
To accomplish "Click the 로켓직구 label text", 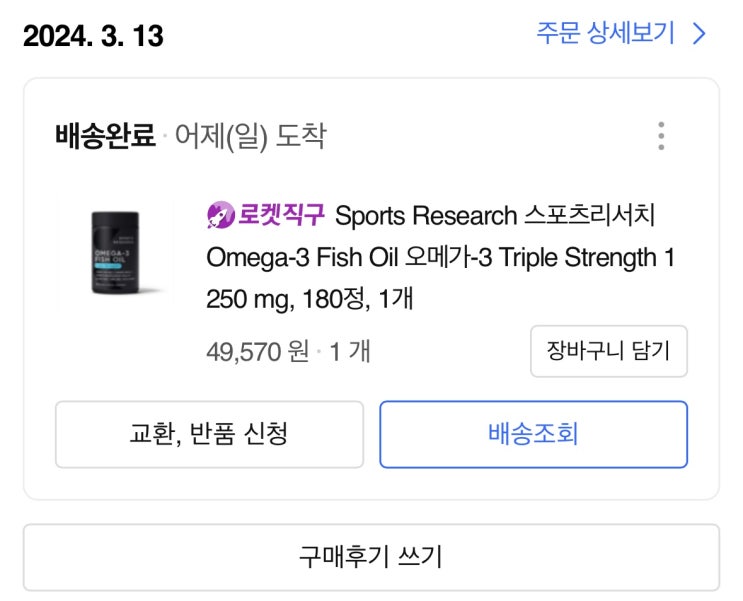I will (282, 215).
